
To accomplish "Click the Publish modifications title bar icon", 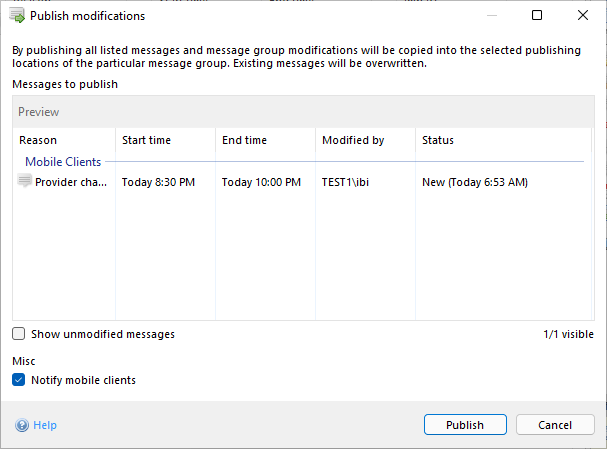I will (x=17, y=16).
